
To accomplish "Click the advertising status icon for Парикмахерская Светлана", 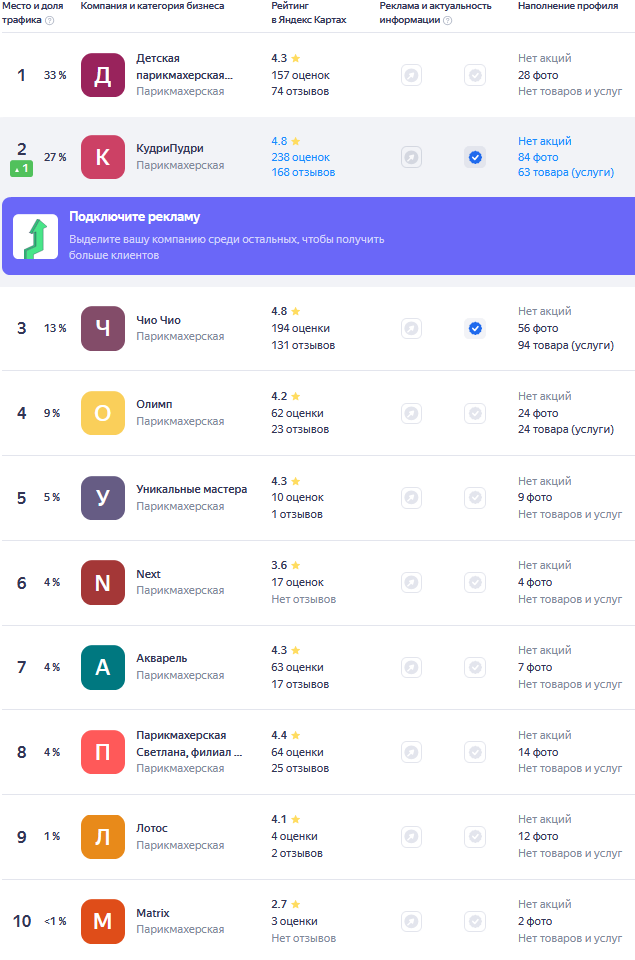I will click(411, 752).
